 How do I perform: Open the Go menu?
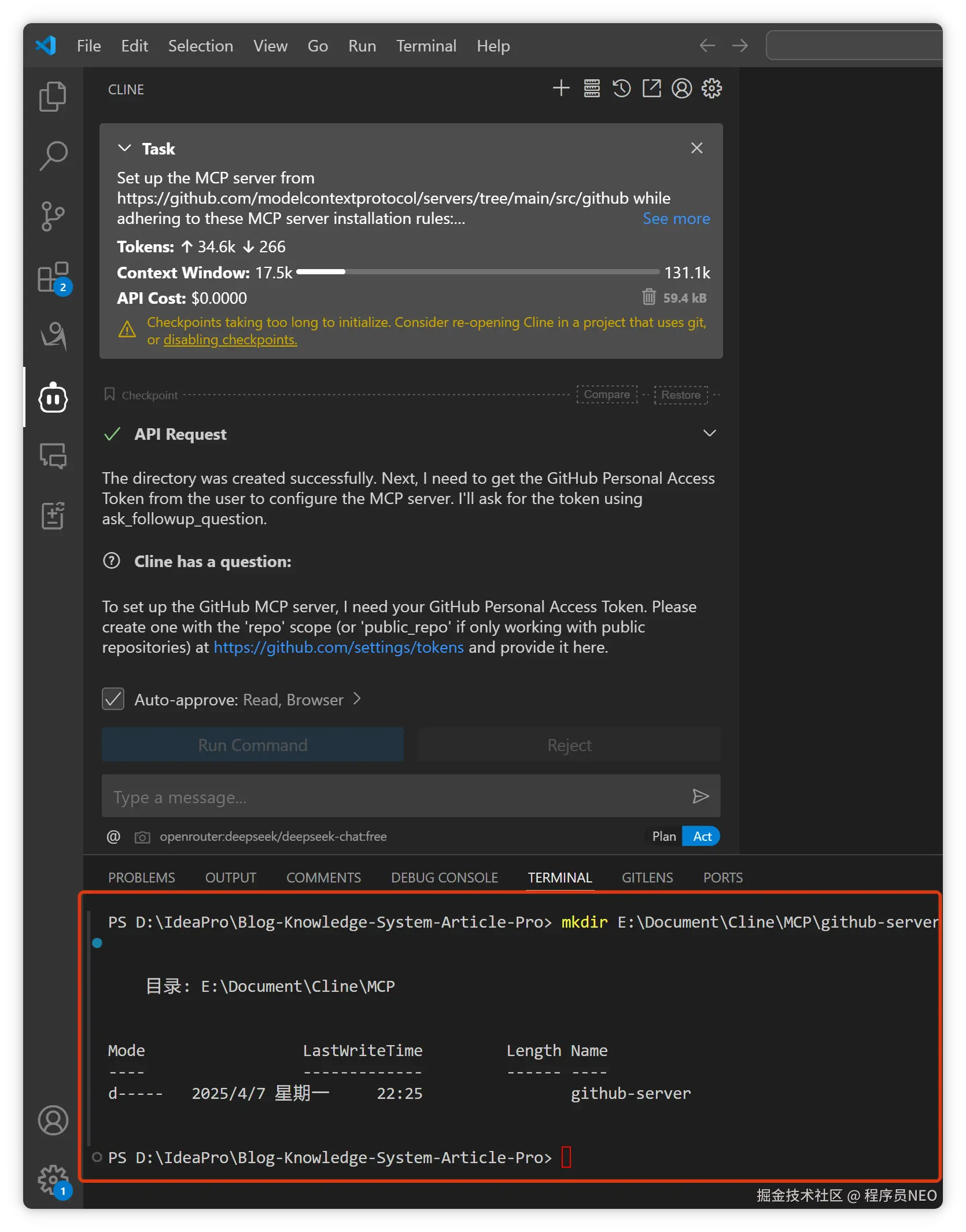(x=318, y=46)
